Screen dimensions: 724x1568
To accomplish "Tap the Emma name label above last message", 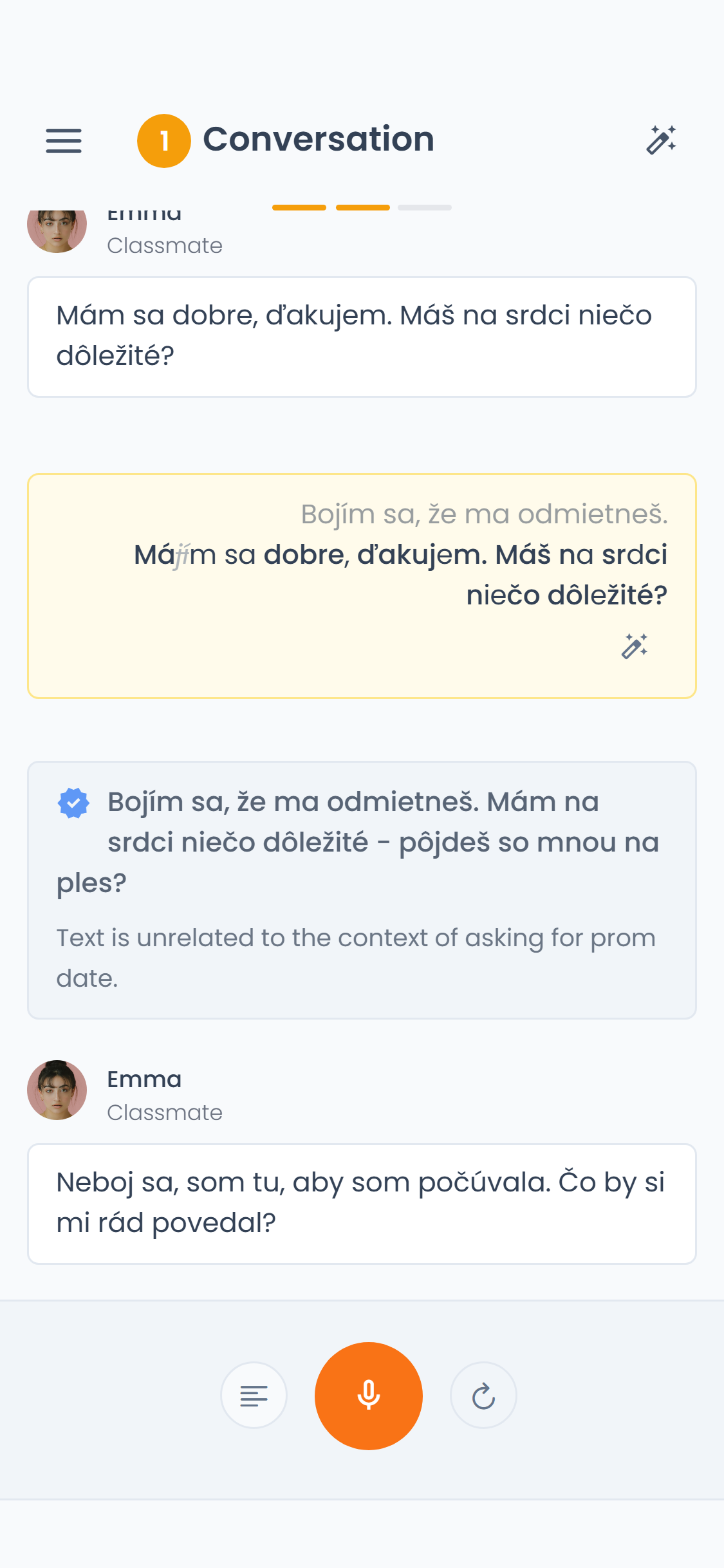I will tap(144, 1079).
